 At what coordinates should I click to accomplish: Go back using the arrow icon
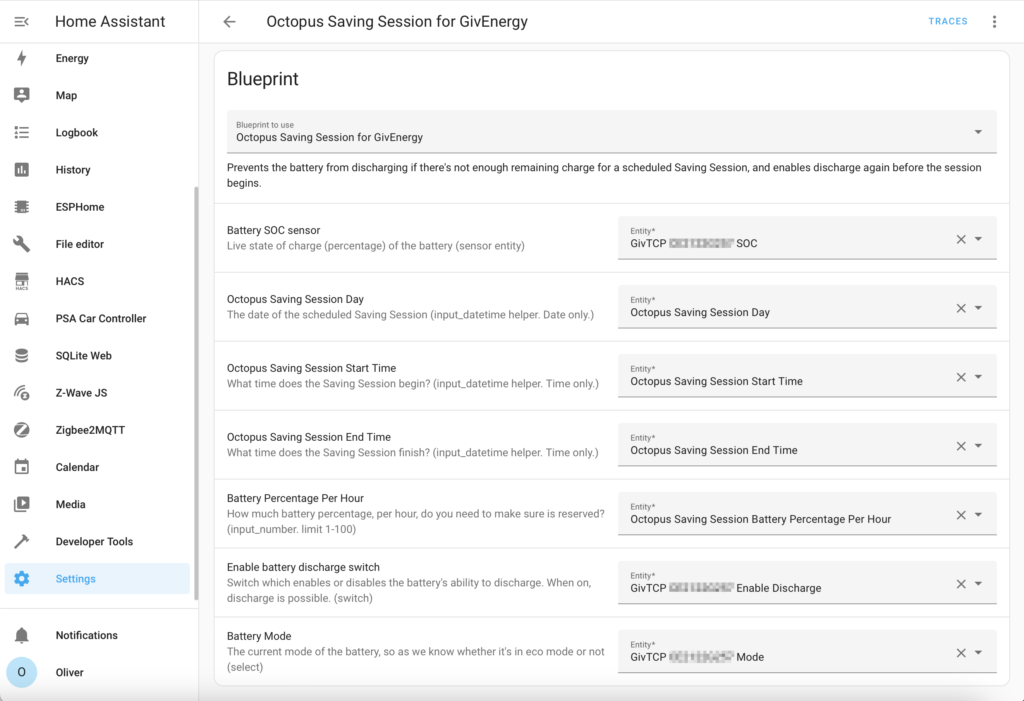pyautogui.click(x=229, y=22)
